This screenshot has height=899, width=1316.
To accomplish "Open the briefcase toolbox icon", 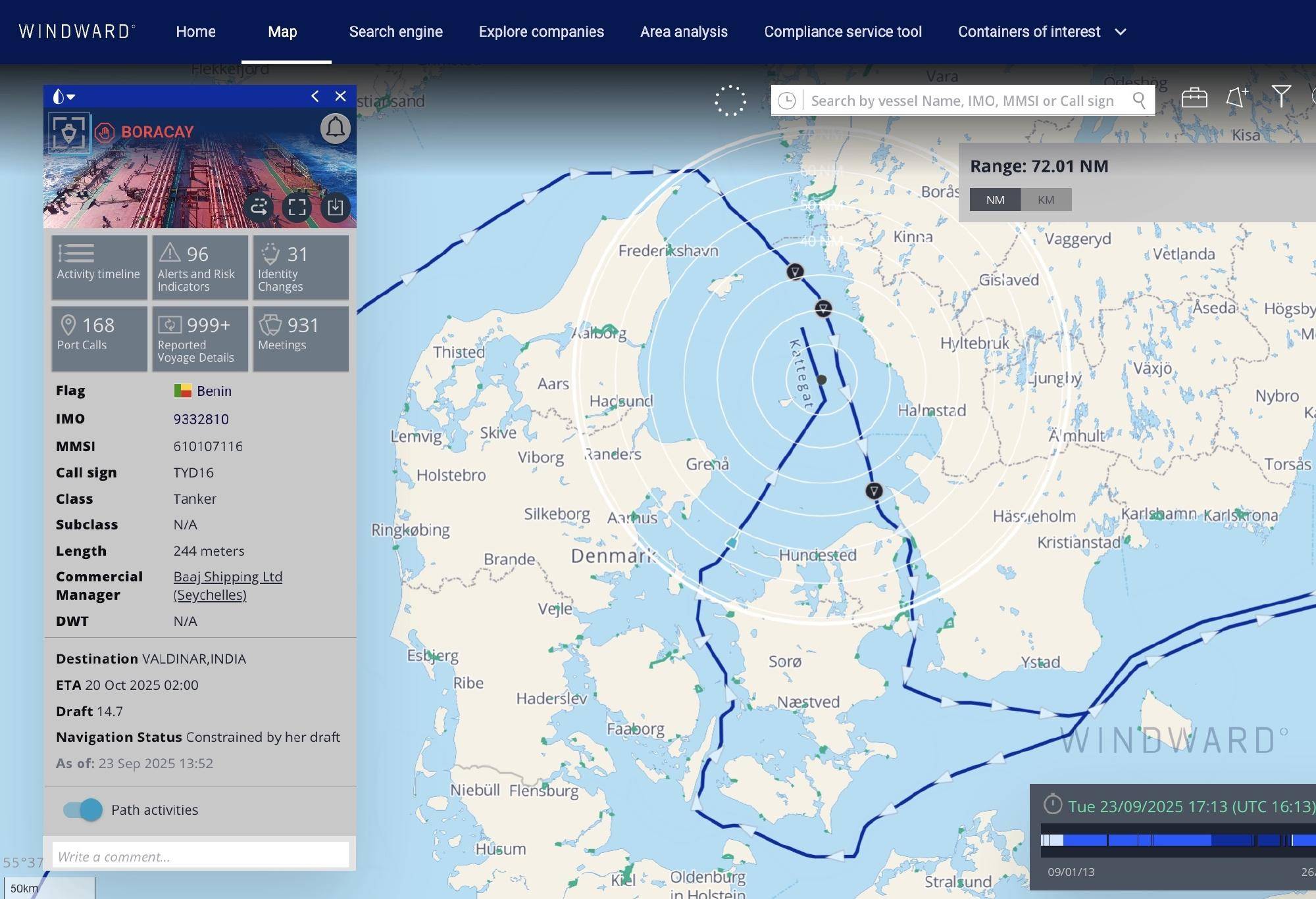I will [x=1194, y=99].
